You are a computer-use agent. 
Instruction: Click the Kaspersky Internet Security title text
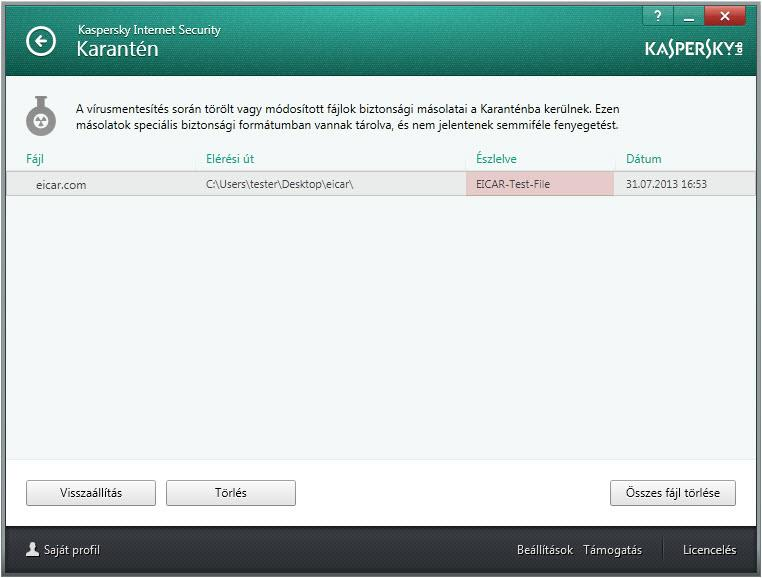[x=149, y=30]
